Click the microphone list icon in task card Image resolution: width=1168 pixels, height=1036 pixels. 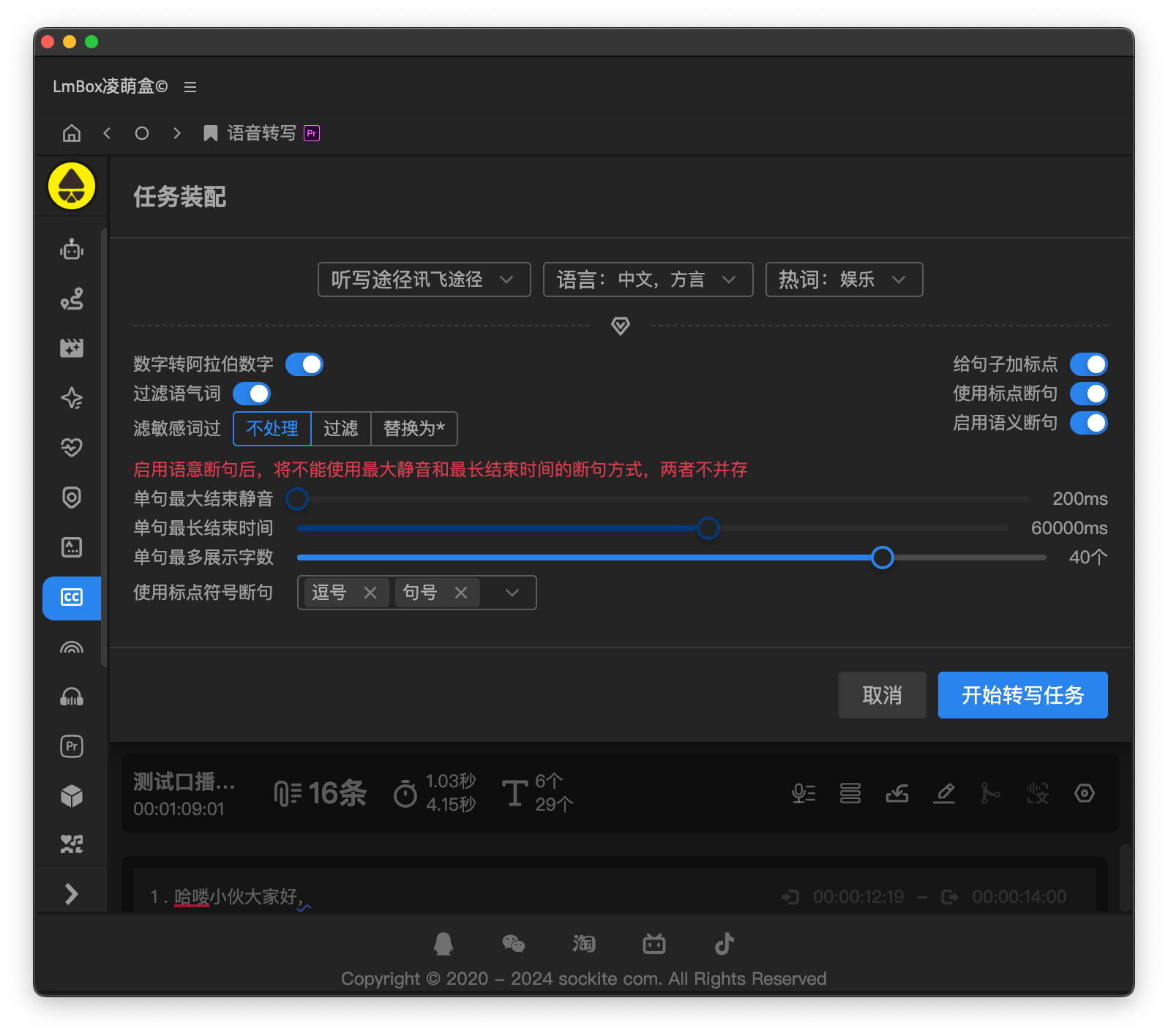pyautogui.click(x=804, y=793)
